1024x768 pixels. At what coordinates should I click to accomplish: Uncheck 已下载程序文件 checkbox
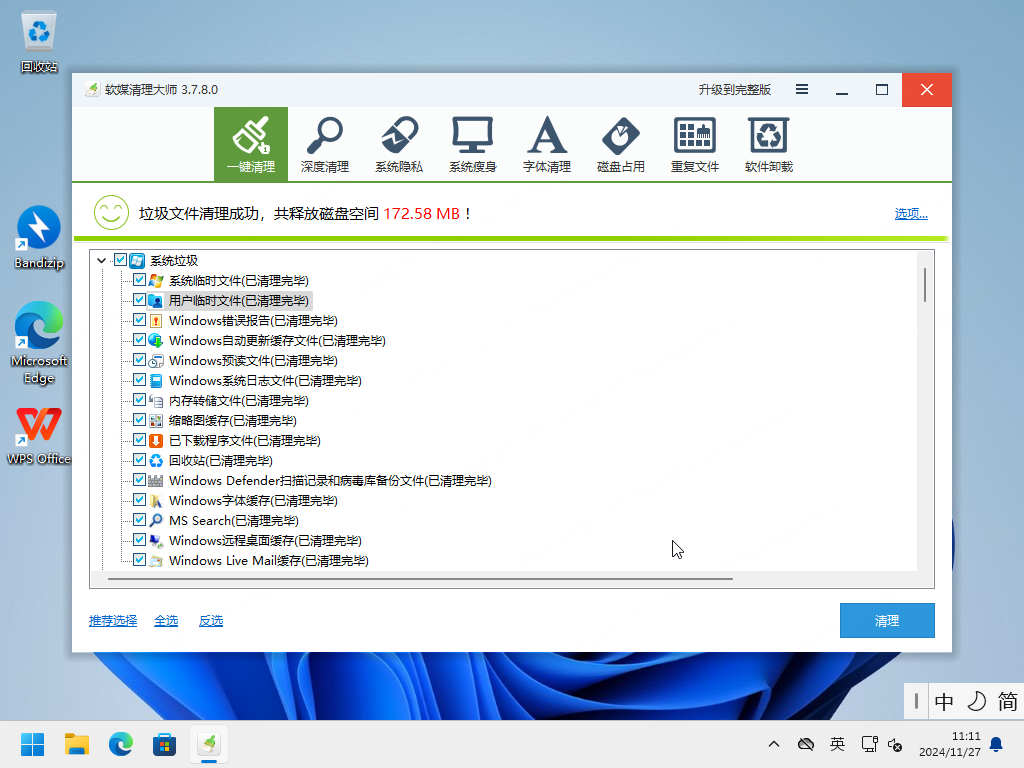pos(139,440)
